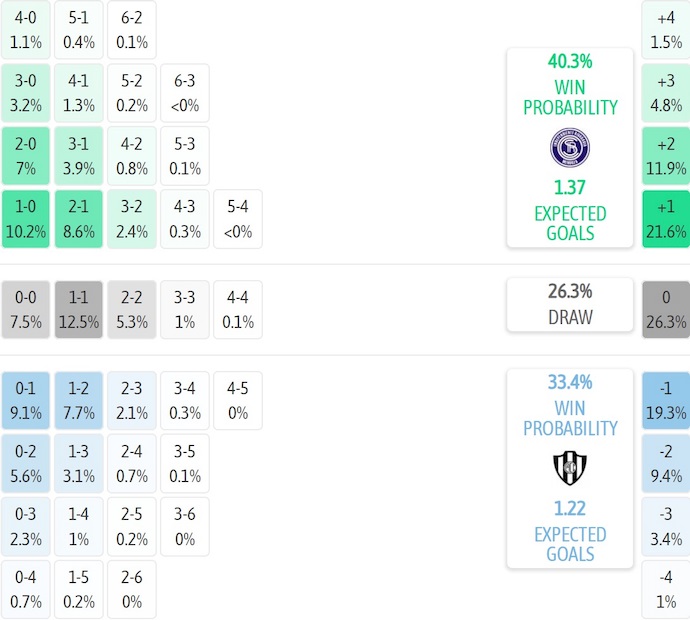Click the 0-1 away win tile
This screenshot has width=690, height=620.
25,399
